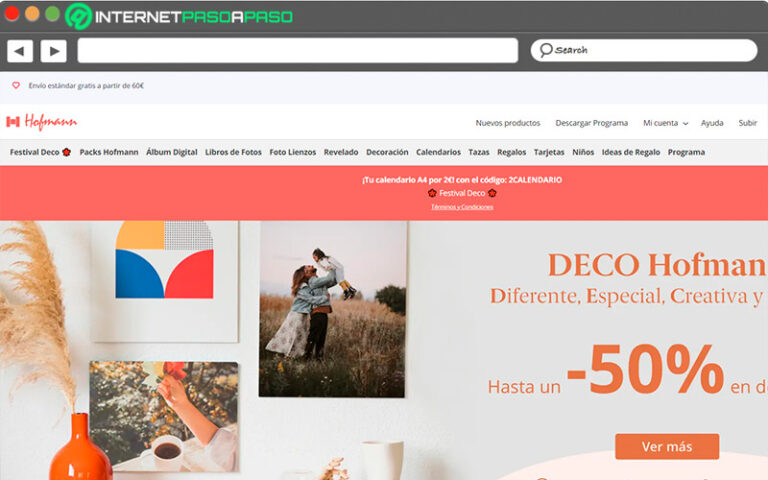Click the red flower icon beside Festival Deco menu
This screenshot has width=768, height=480.
point(67,152)
